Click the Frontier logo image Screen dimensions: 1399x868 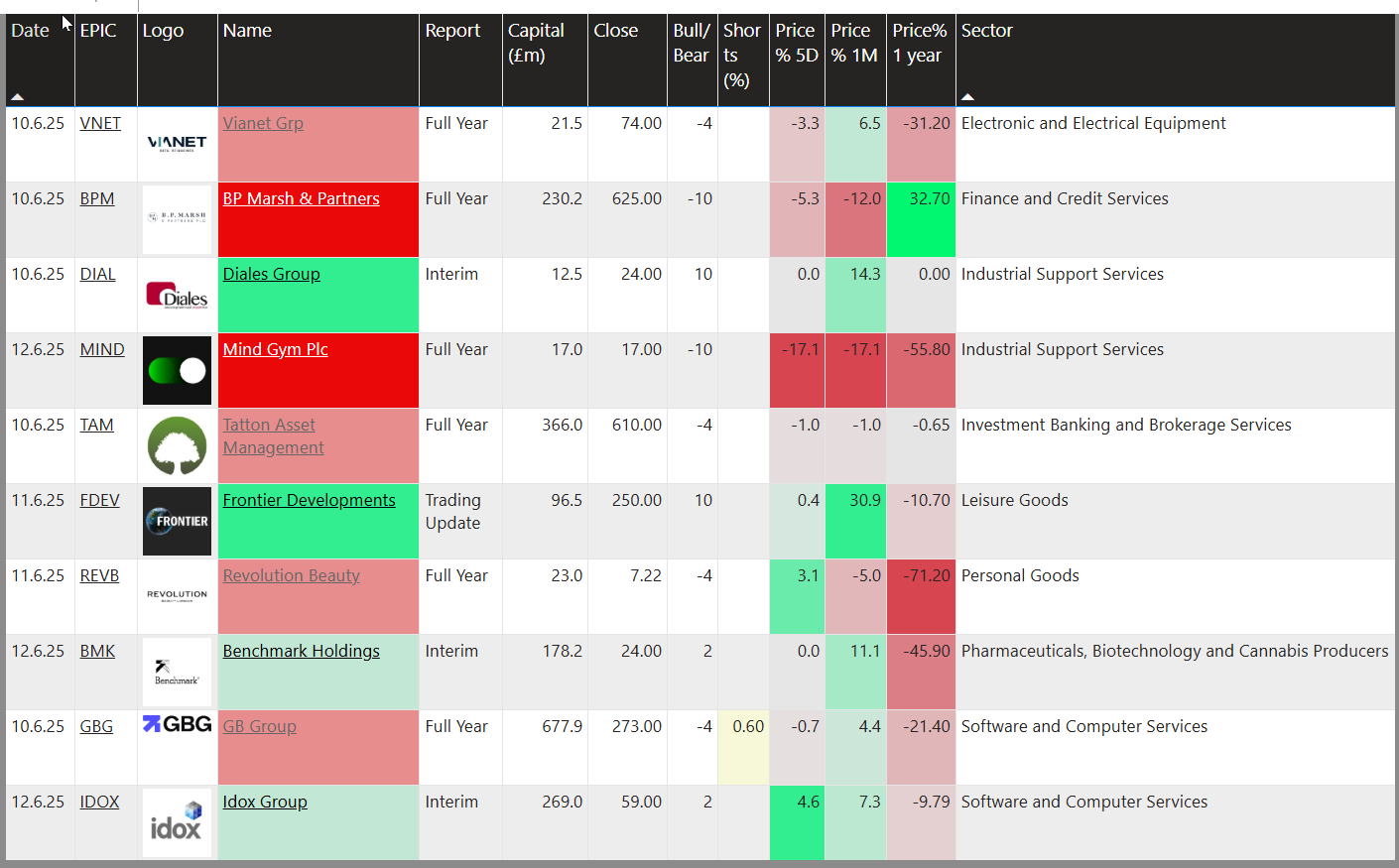point(177,521)
